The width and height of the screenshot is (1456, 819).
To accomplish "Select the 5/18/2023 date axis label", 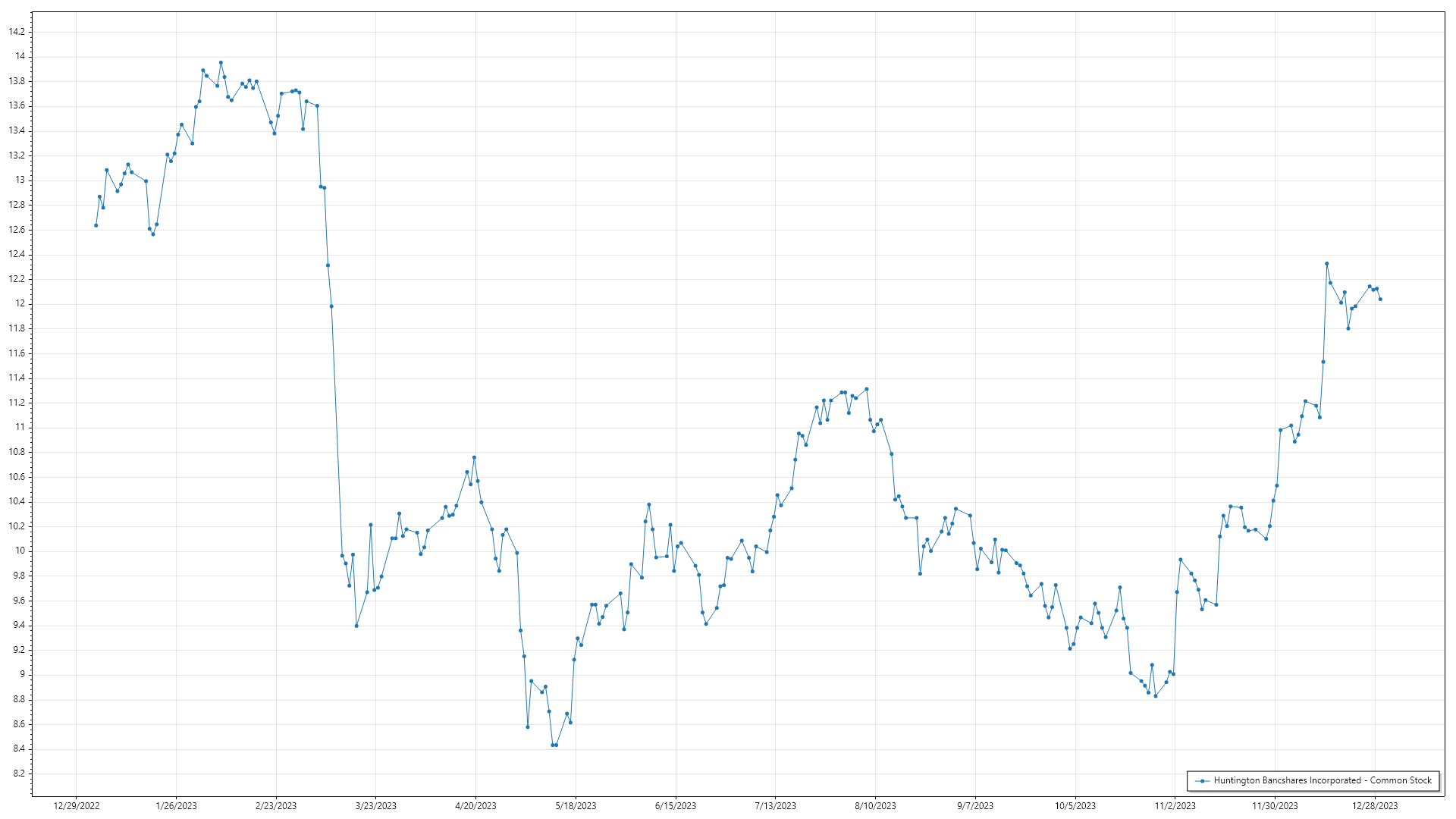I will tap(576, 806).
